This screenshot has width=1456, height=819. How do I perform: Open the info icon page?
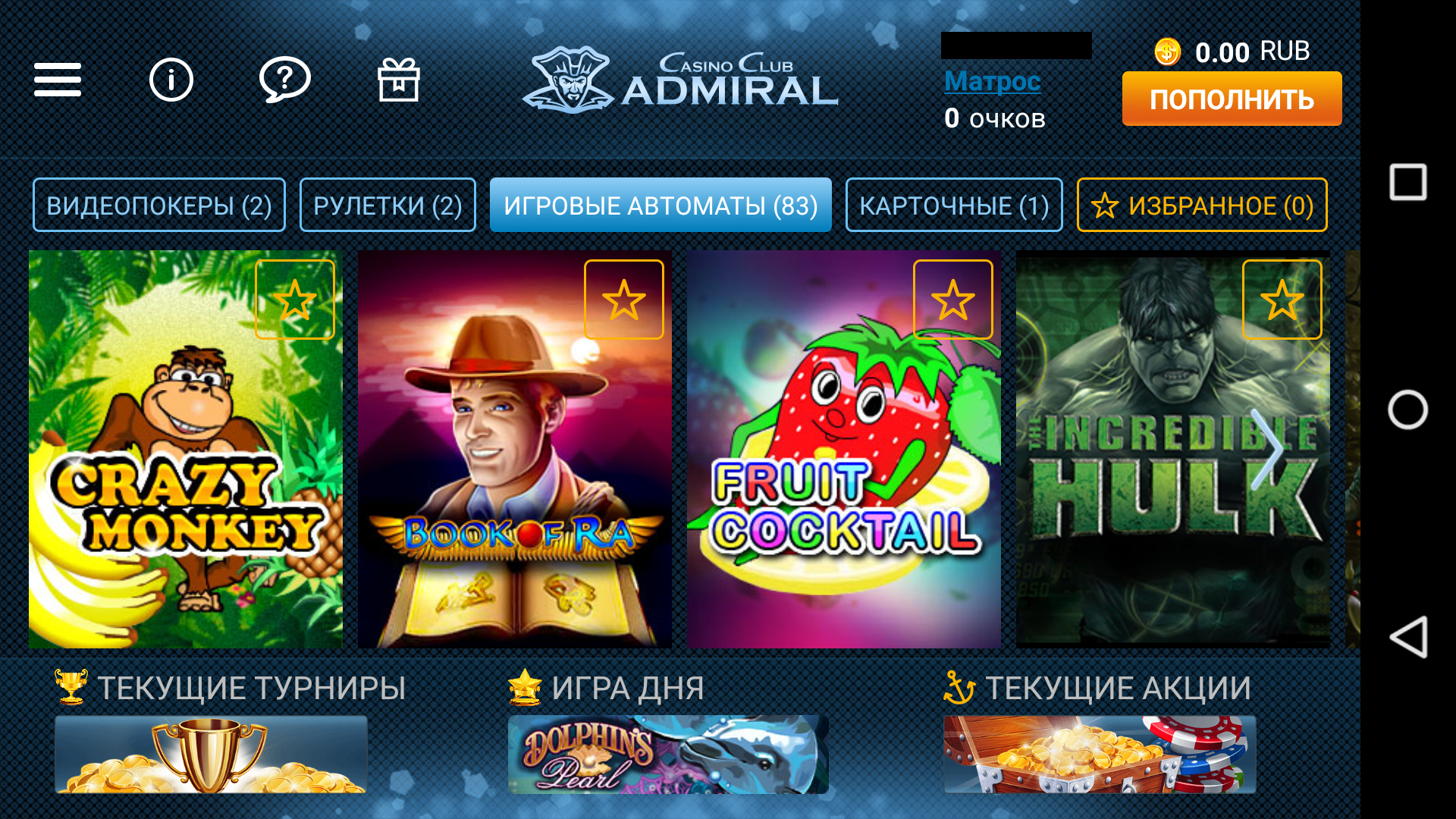pyautogui.click(x=171, y=80)
